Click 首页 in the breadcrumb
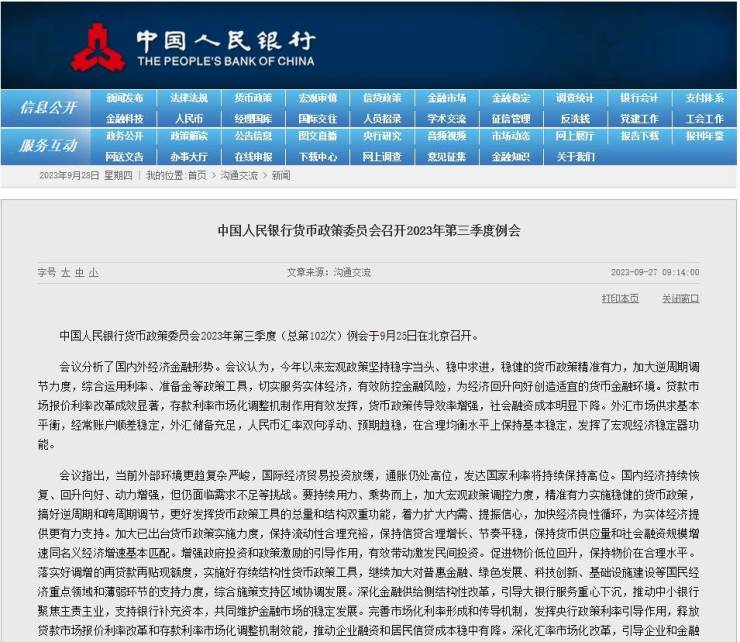The height and width of the screenshot is (642, 740). tap(197, 176)
